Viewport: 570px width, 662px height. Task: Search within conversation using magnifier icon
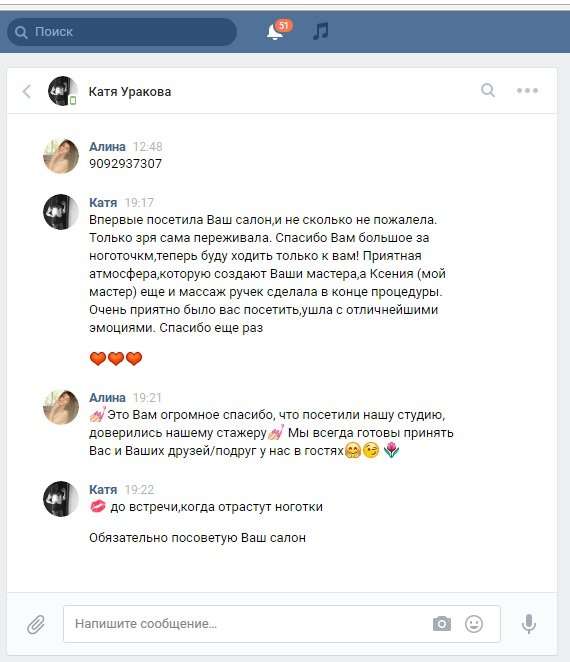(488, 90)
